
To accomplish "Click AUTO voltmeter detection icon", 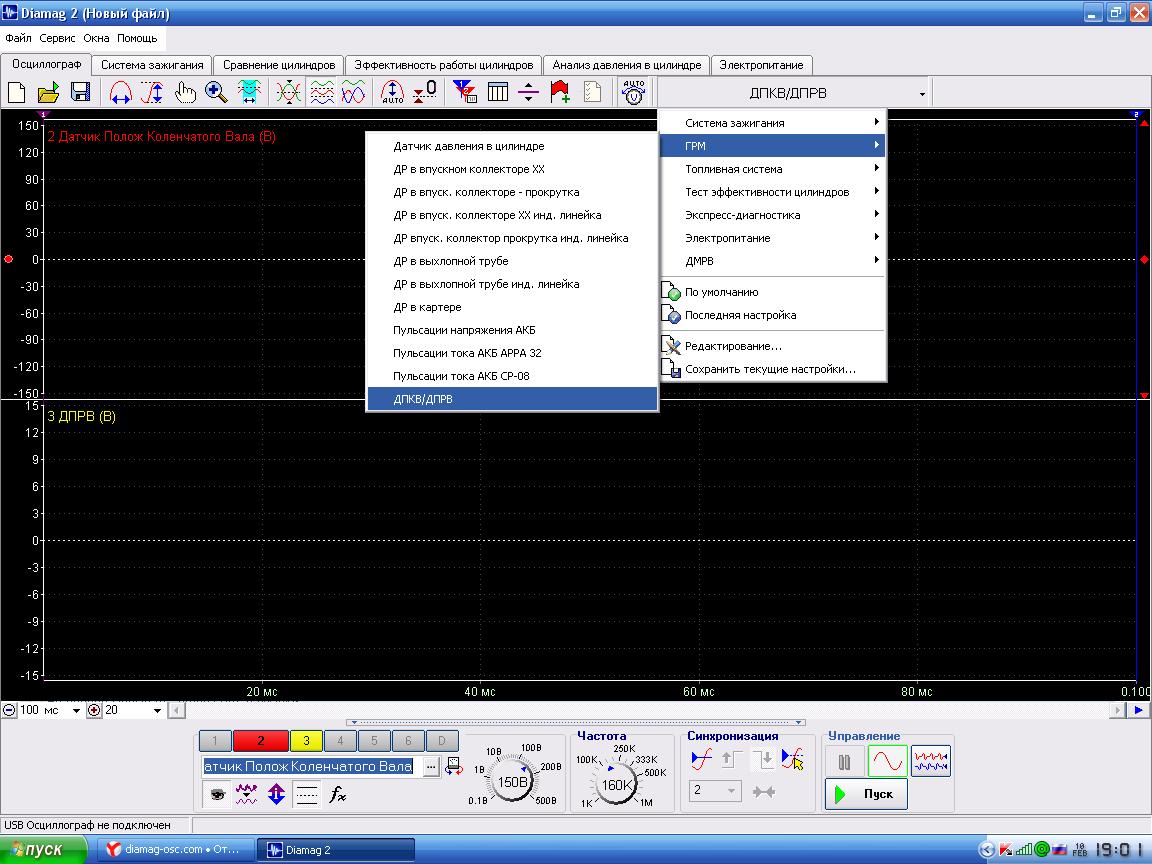I will [x=633, y=93].
